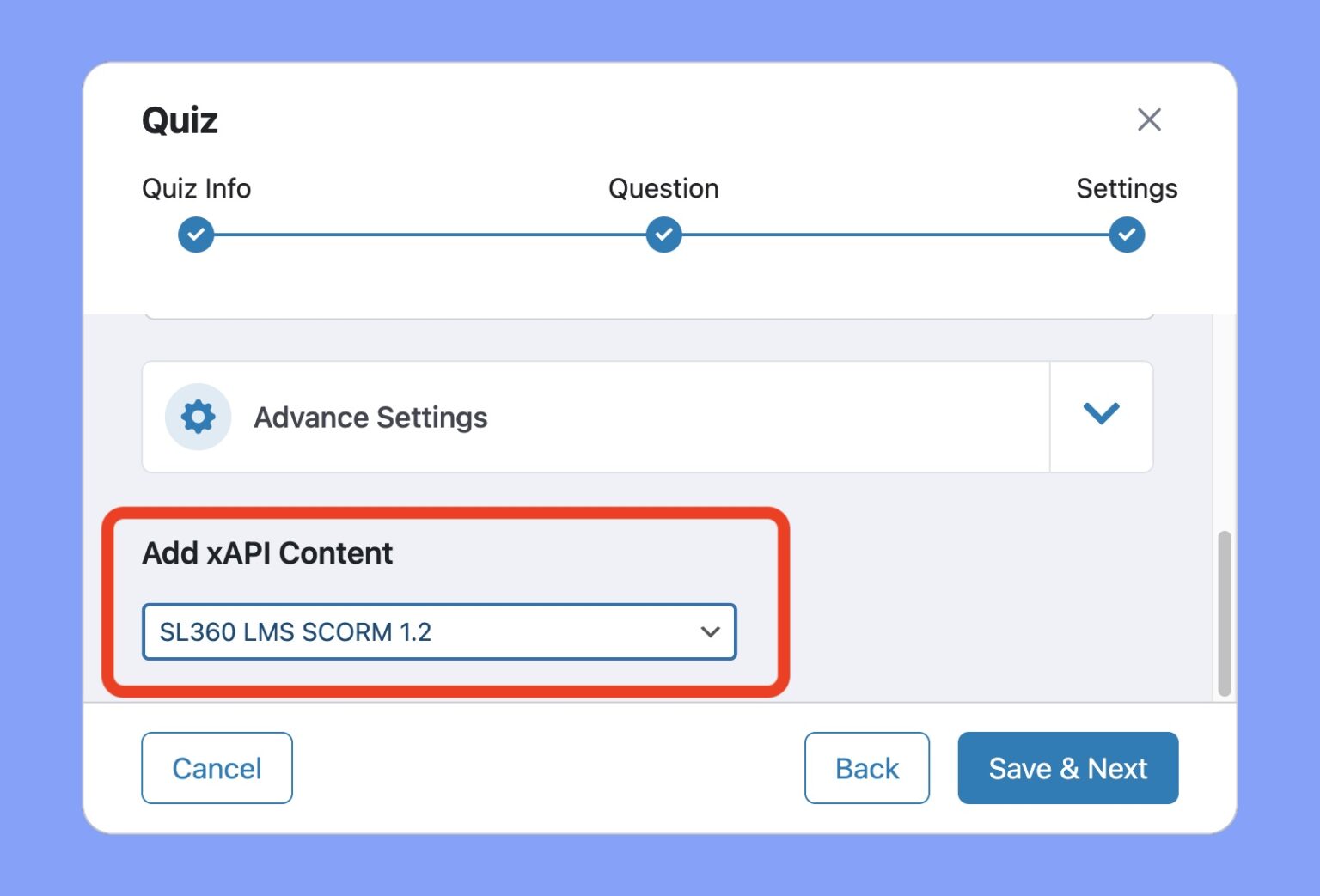Click the Settings step checkmark icon
1320x896 pixels.
tap(1126, 234)
